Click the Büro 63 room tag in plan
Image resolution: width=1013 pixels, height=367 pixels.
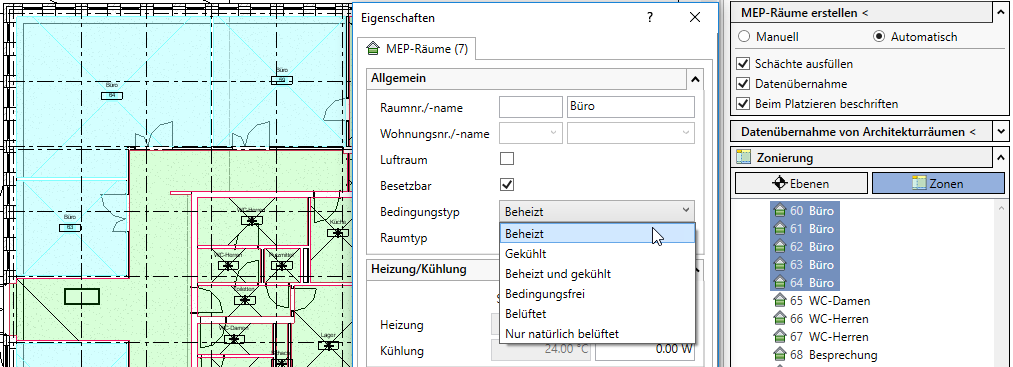point(70,227)
